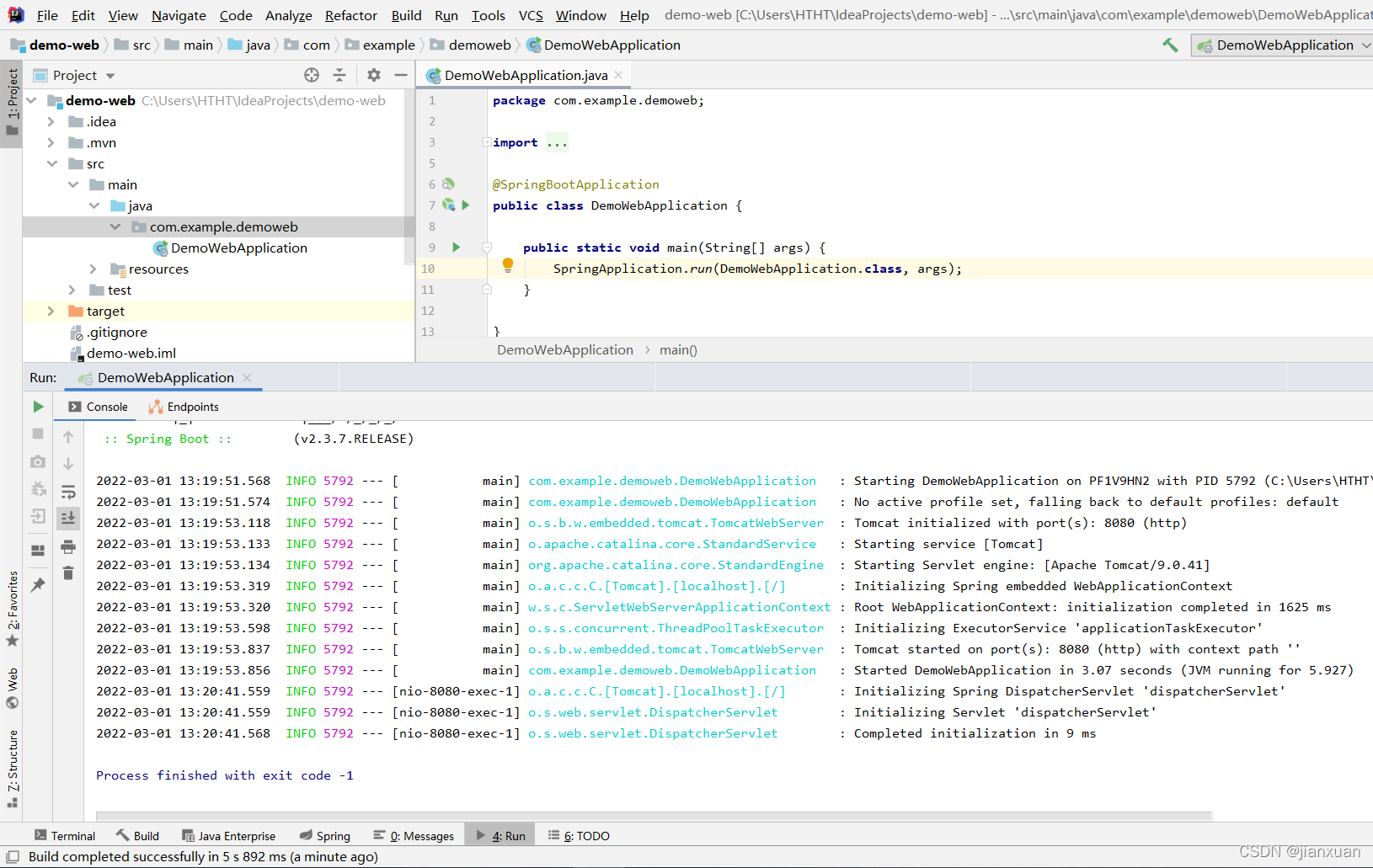The image size is (1373, 868).
Task: Open the Navigate menu
Action: (x=179, y=15)
